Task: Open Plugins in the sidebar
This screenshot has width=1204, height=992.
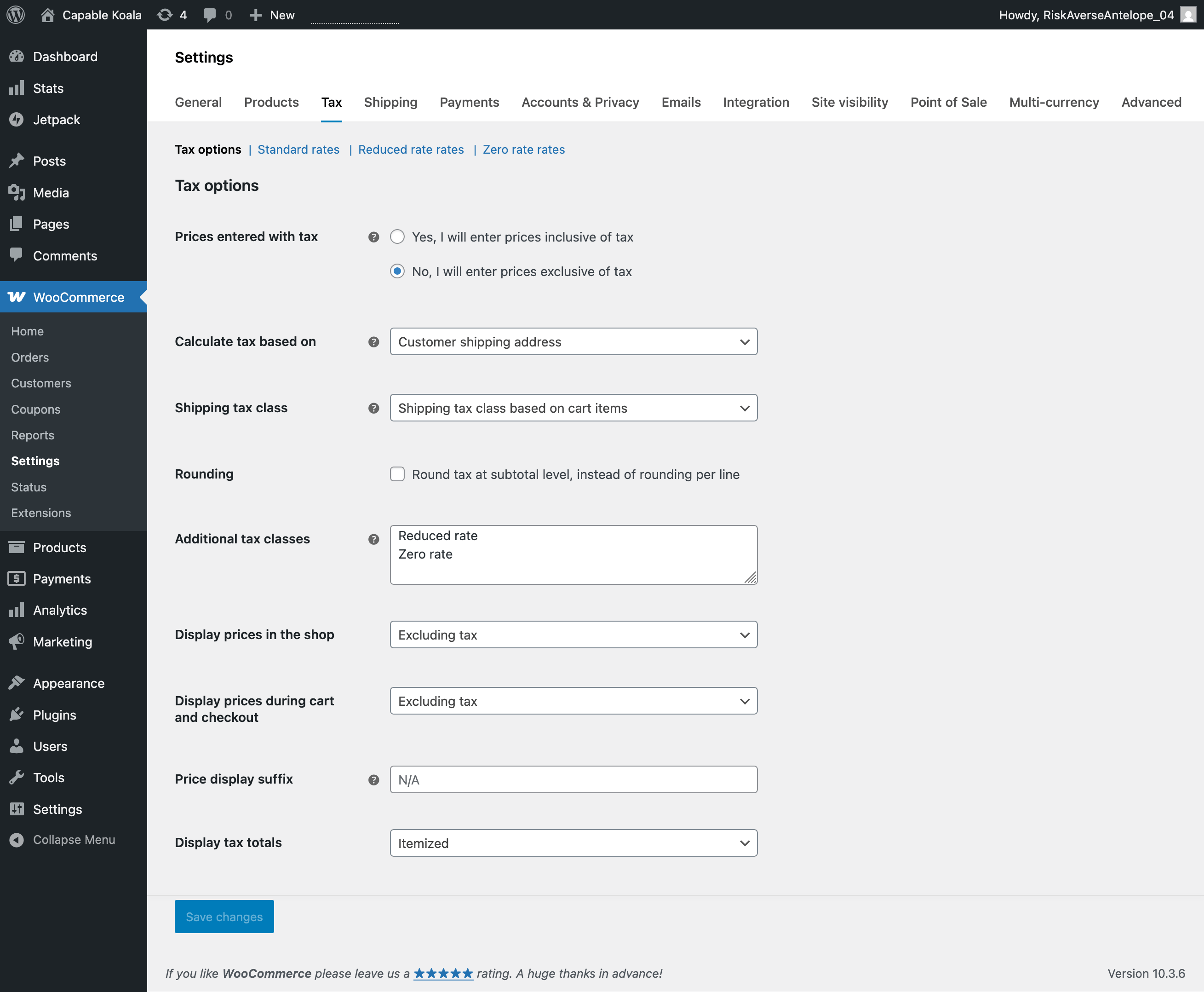Action: 54,714
